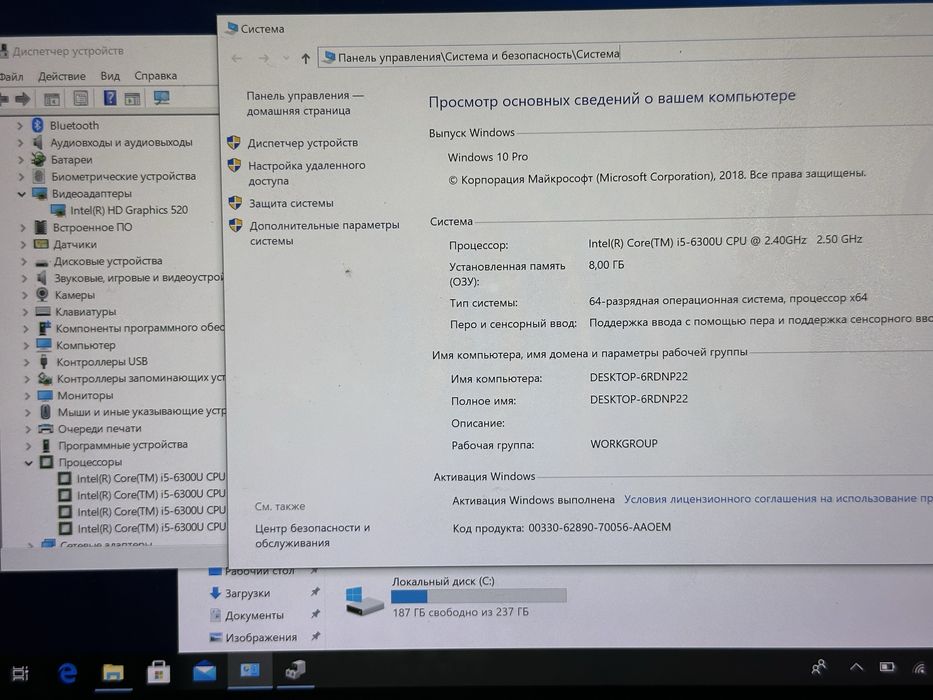
Task: Open the Справка menu in Device Manager
Action: (x=155, y=76)
